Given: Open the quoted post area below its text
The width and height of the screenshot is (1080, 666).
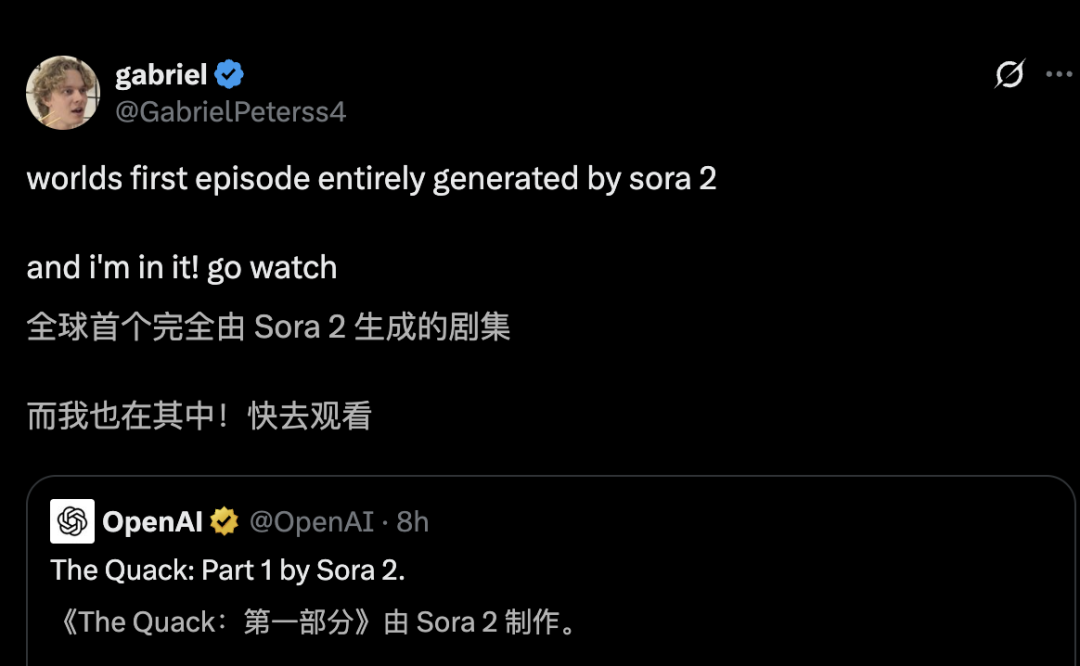Looking at the screenshot, I should tap(550, 652).
